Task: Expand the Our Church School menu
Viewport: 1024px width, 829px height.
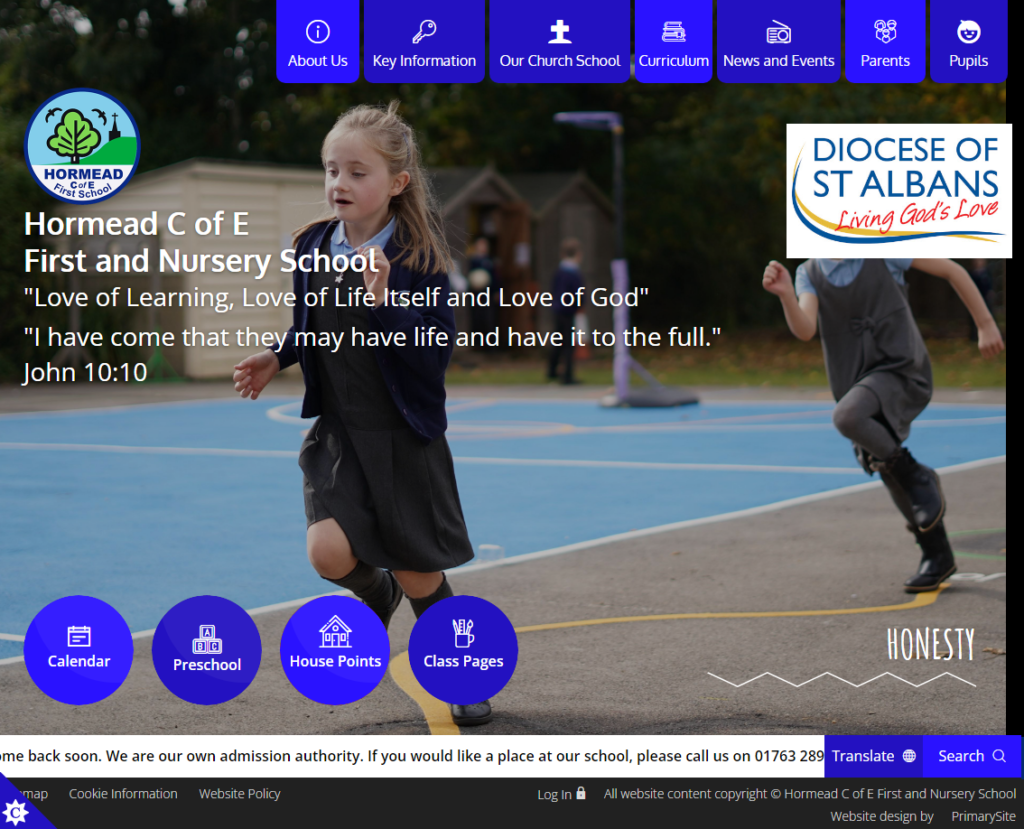Action: click(x=560, y=42)
